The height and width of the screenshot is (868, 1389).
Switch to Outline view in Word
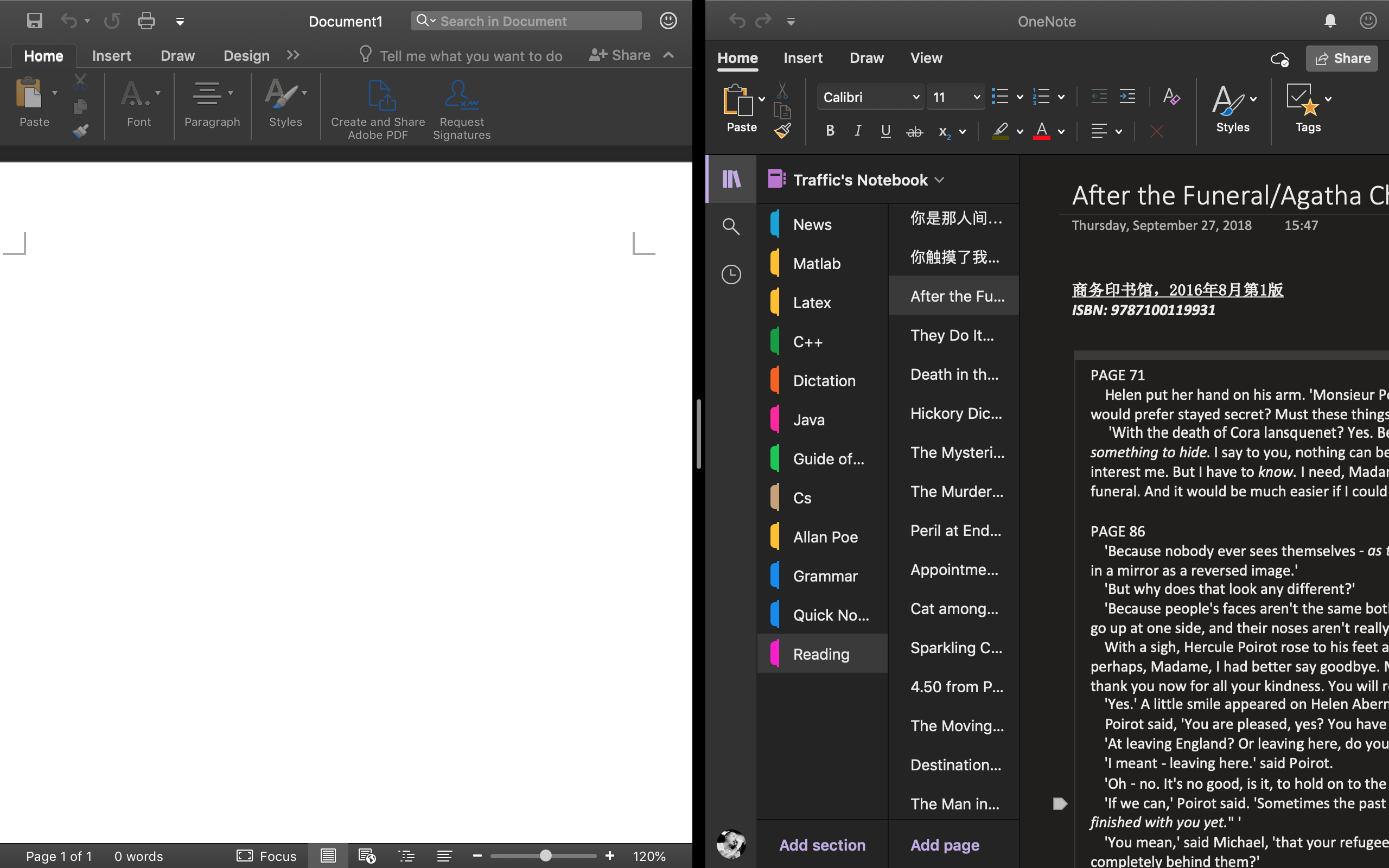pyautogui.click(x=406, y=856)
